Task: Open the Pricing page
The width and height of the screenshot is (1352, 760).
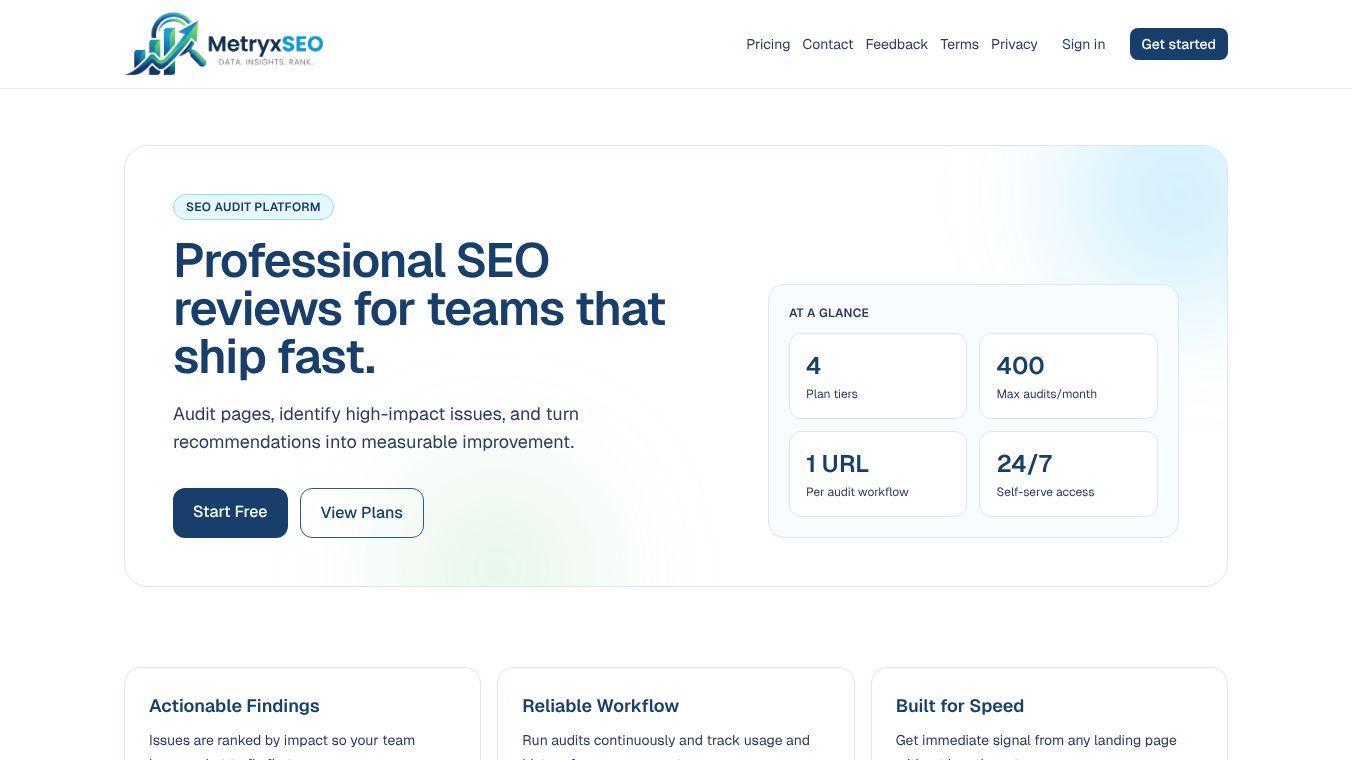Action: pos(767,44)
